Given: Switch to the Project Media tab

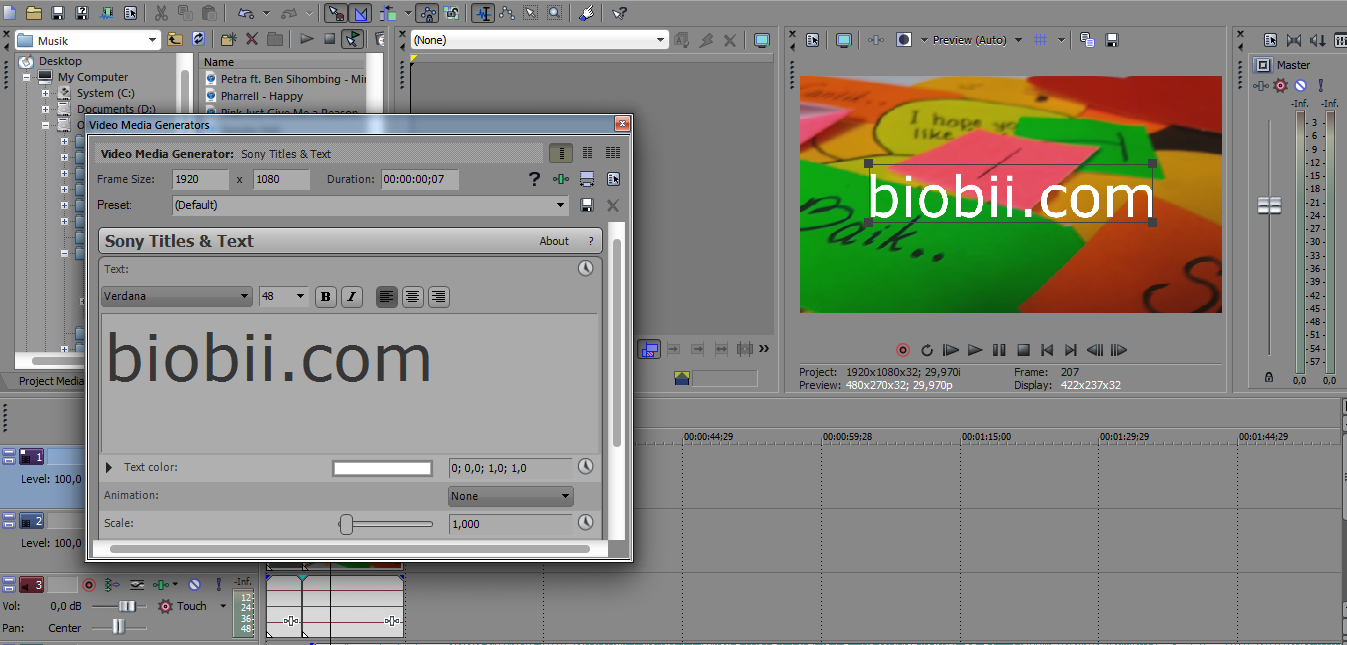Looking at the screenshot, I should pos(51,381).
